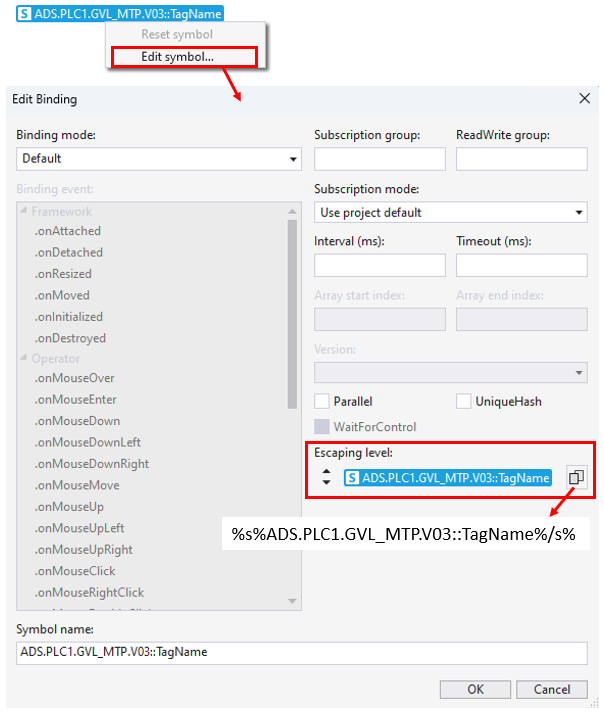
Task: Click the Symbol name text field
Action: [x=301, y=652]
